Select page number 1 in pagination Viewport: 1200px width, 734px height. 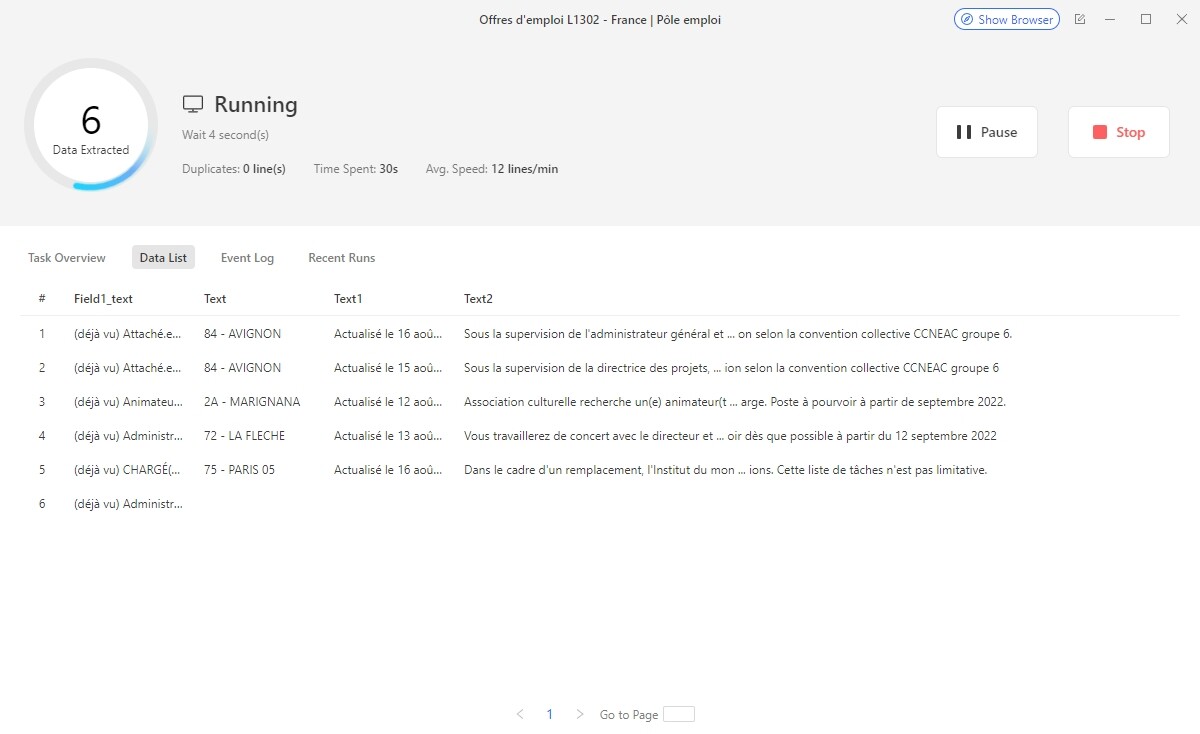pos(549,715)
